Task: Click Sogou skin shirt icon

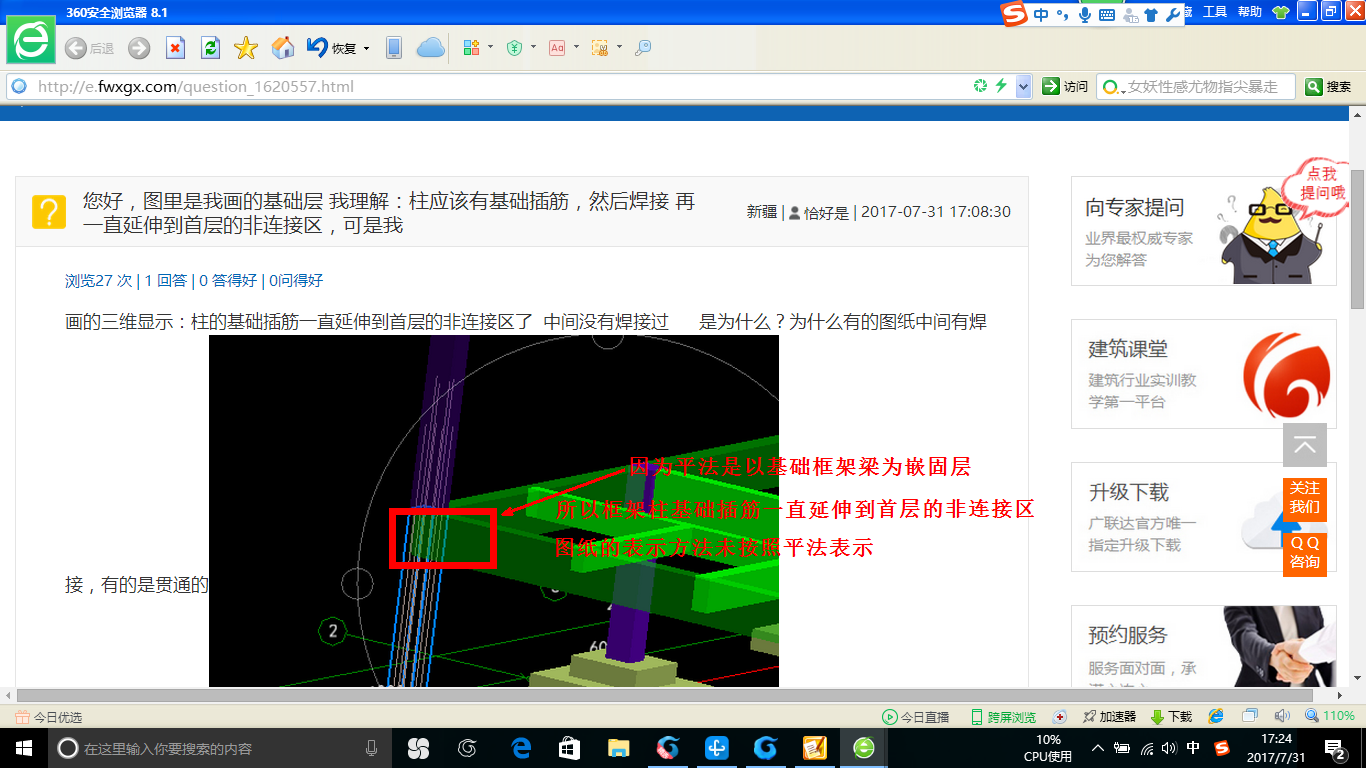Action: [x=1151, y=14]
